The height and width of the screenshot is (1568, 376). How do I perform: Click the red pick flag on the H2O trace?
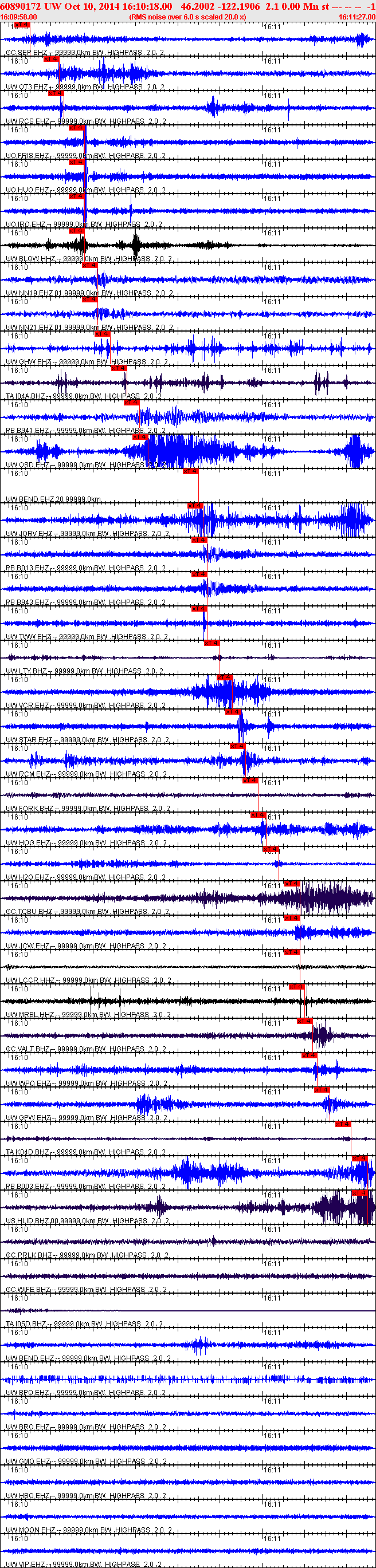click(271, 849)
